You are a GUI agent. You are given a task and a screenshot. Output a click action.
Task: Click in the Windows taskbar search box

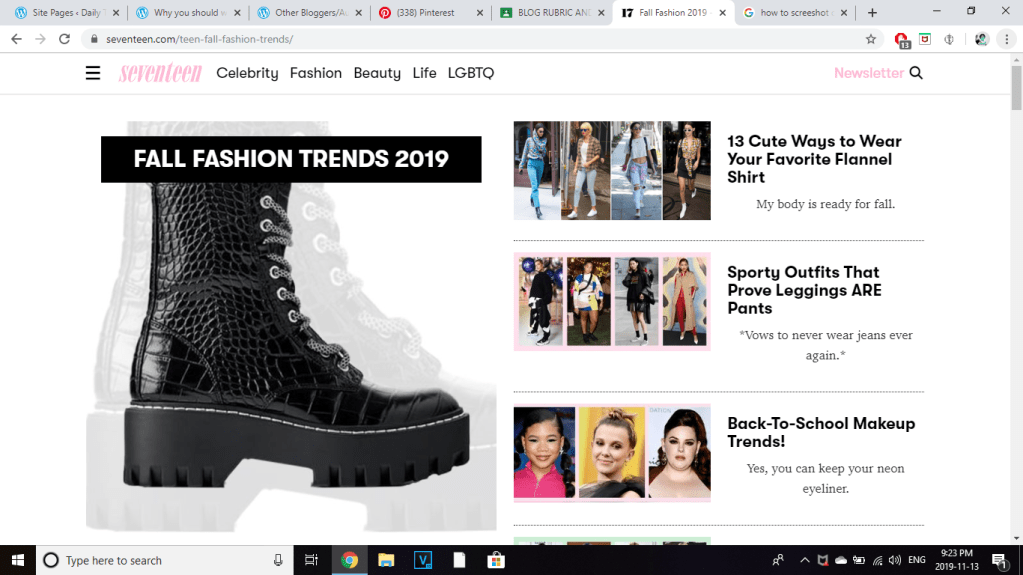(160, 560)
